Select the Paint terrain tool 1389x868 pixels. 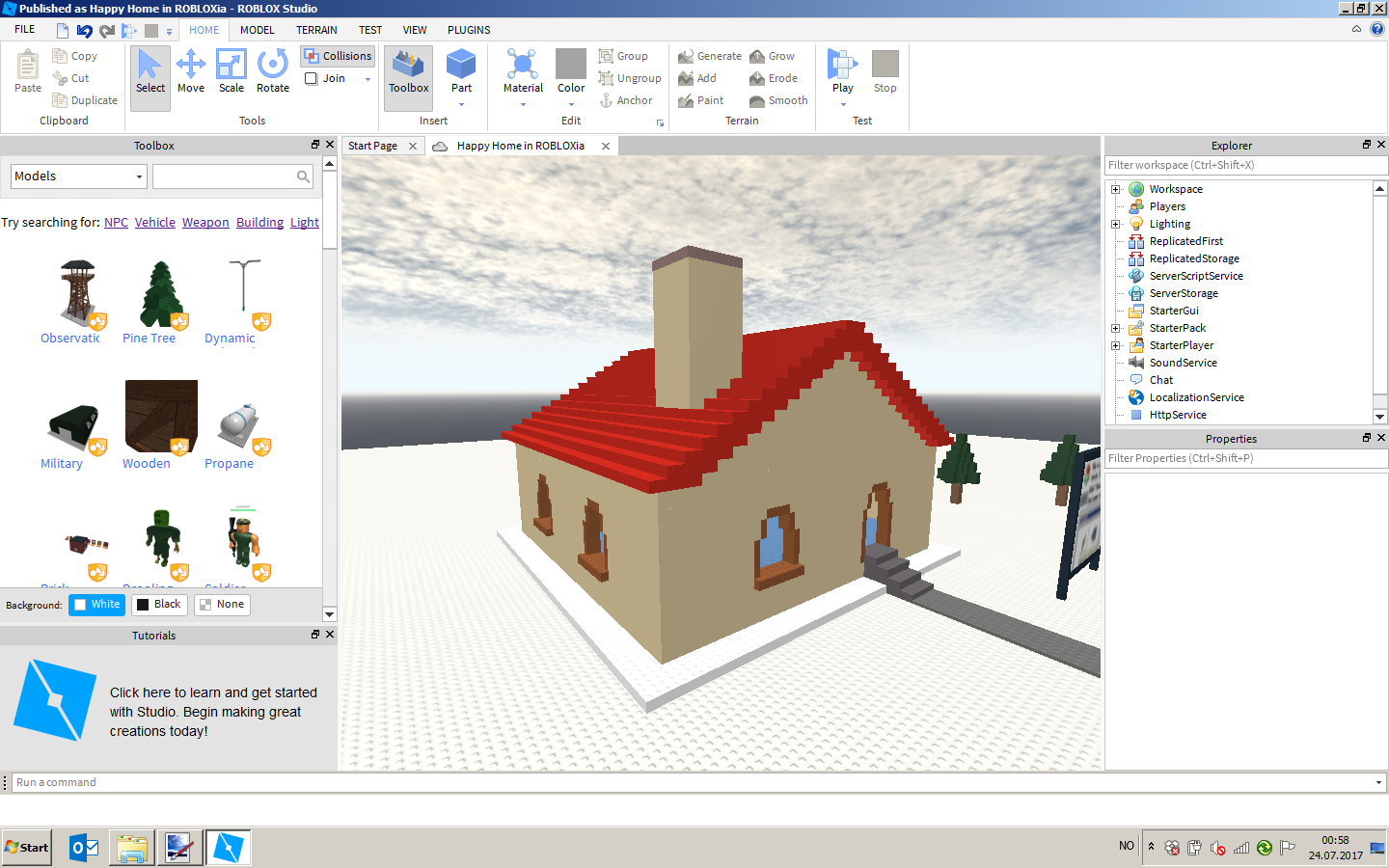701,100
